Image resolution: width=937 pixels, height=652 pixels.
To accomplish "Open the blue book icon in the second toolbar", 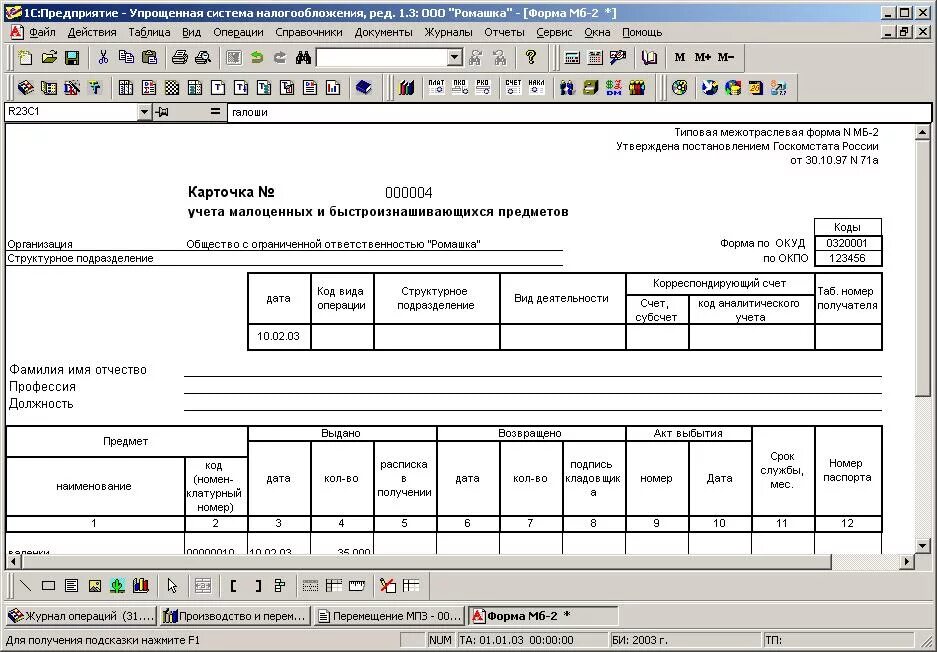I will coord(363,88).
